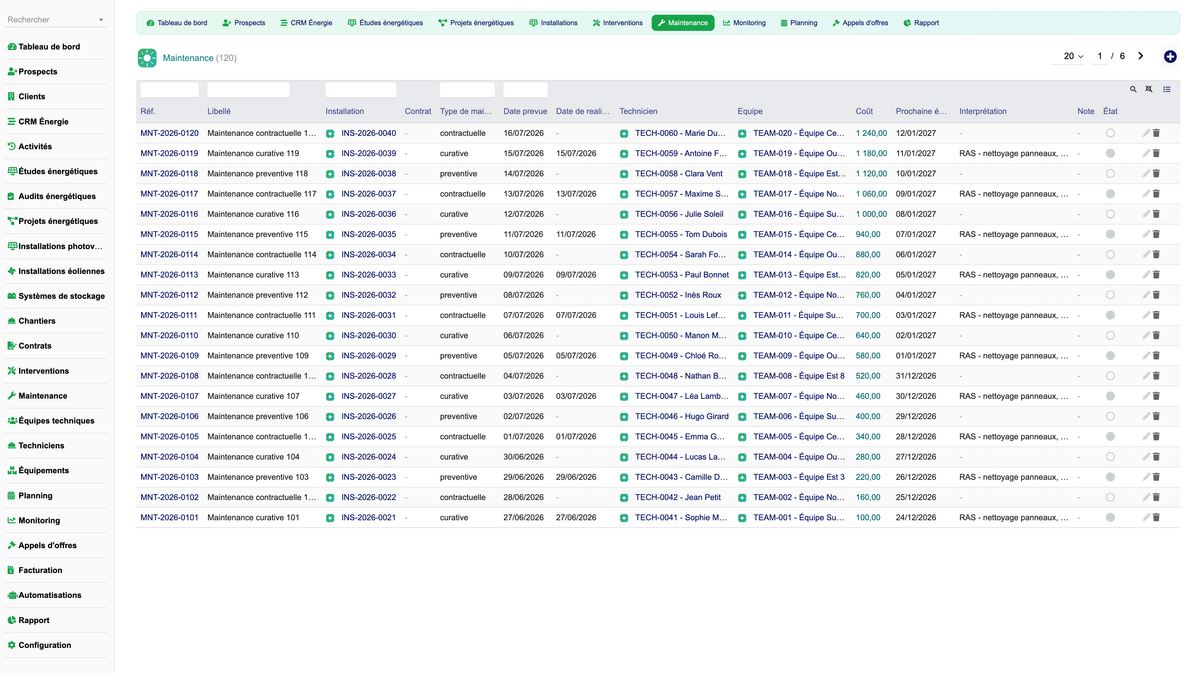This screenshot has width=1200, height=684.
Task: Click the Réf. filter input field
Action: pyautogui.click(x=169, y=90)
